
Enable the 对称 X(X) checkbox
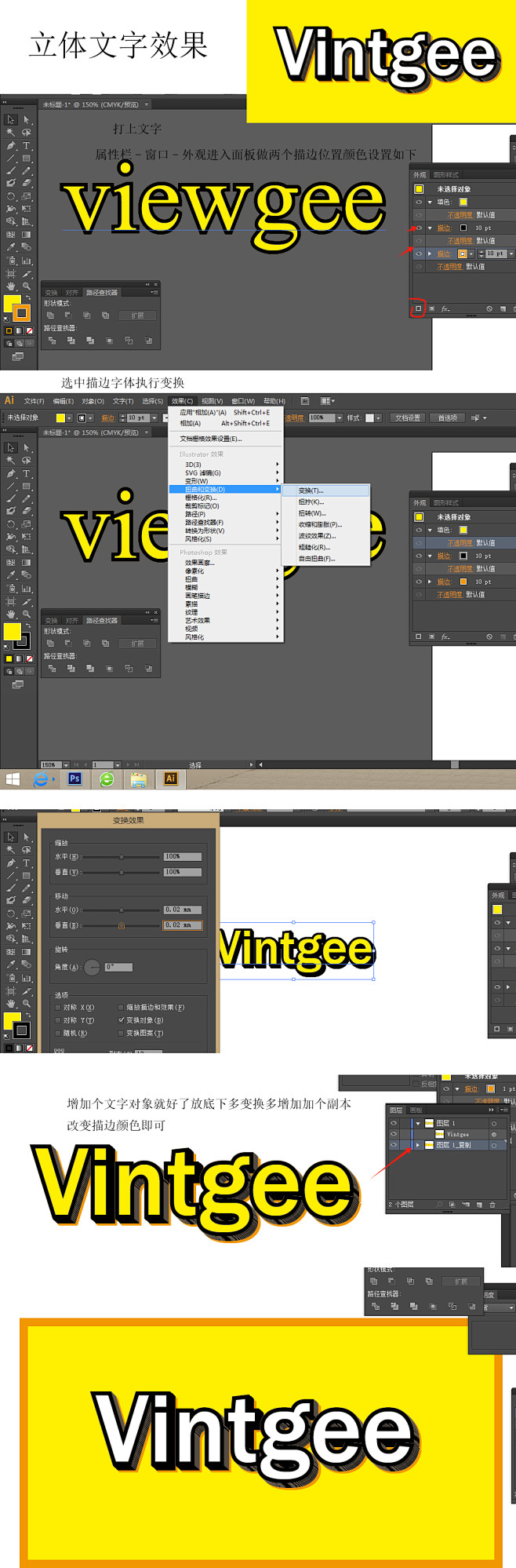pos(58,1007)
